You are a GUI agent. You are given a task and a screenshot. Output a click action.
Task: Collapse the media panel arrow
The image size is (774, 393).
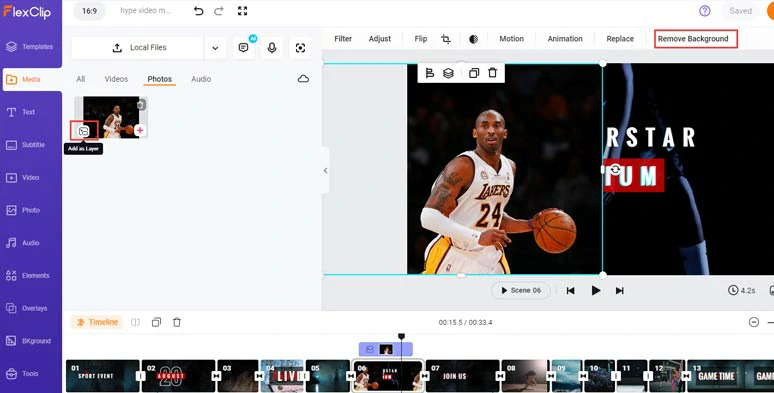tap(325, 171)
